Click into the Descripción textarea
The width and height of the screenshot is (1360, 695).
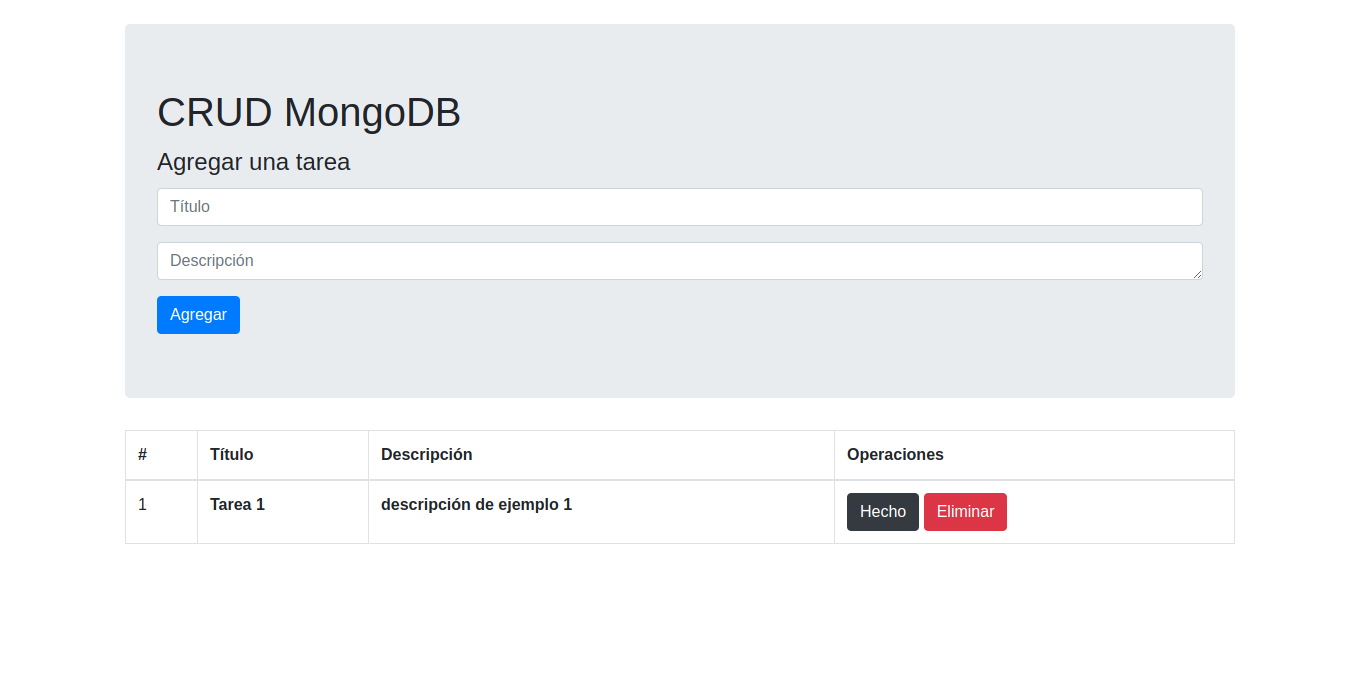[x=679, y=261]
